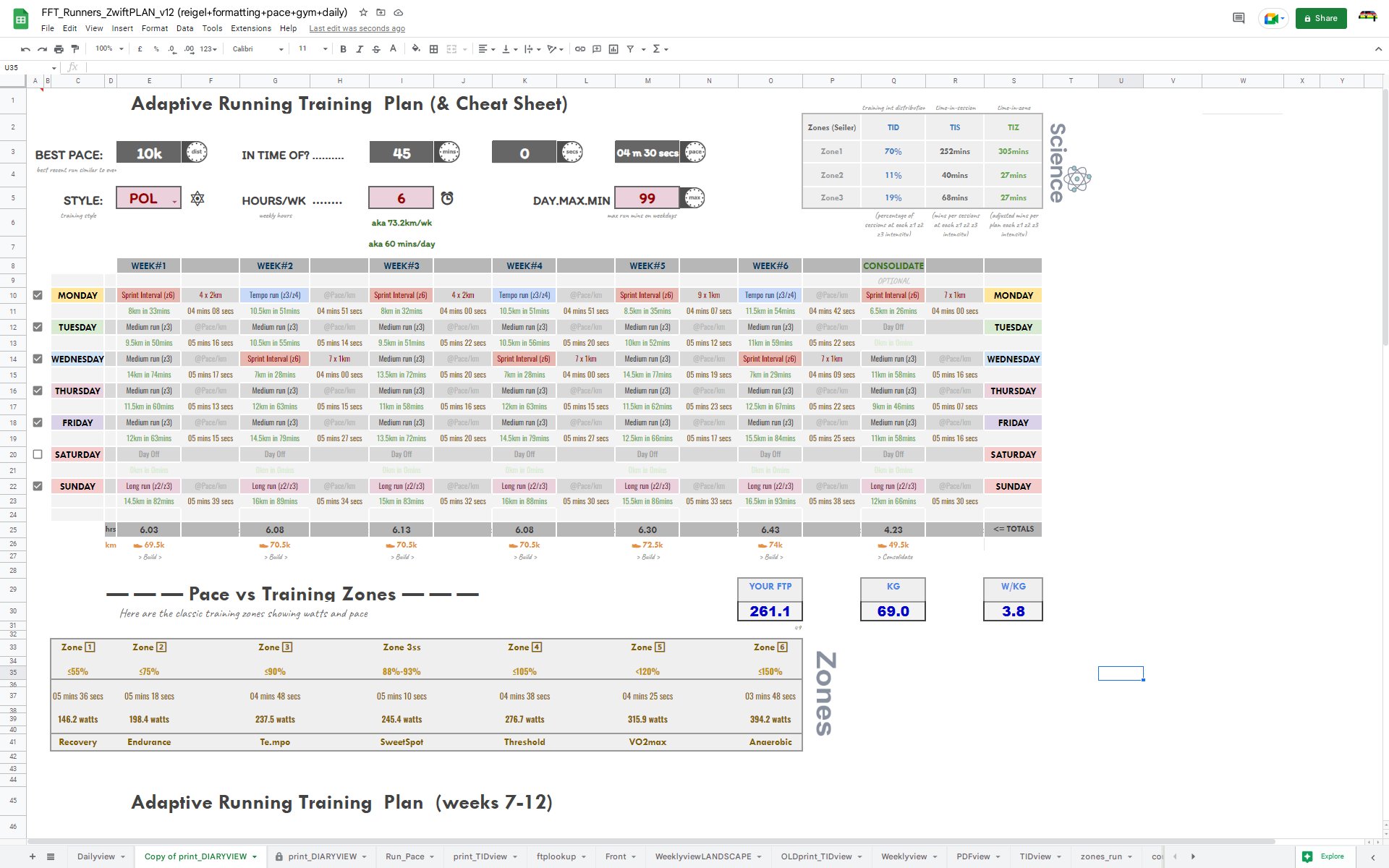Open the Format menu
This screenshot has height=868, width=1389.
tap(154, 28)
